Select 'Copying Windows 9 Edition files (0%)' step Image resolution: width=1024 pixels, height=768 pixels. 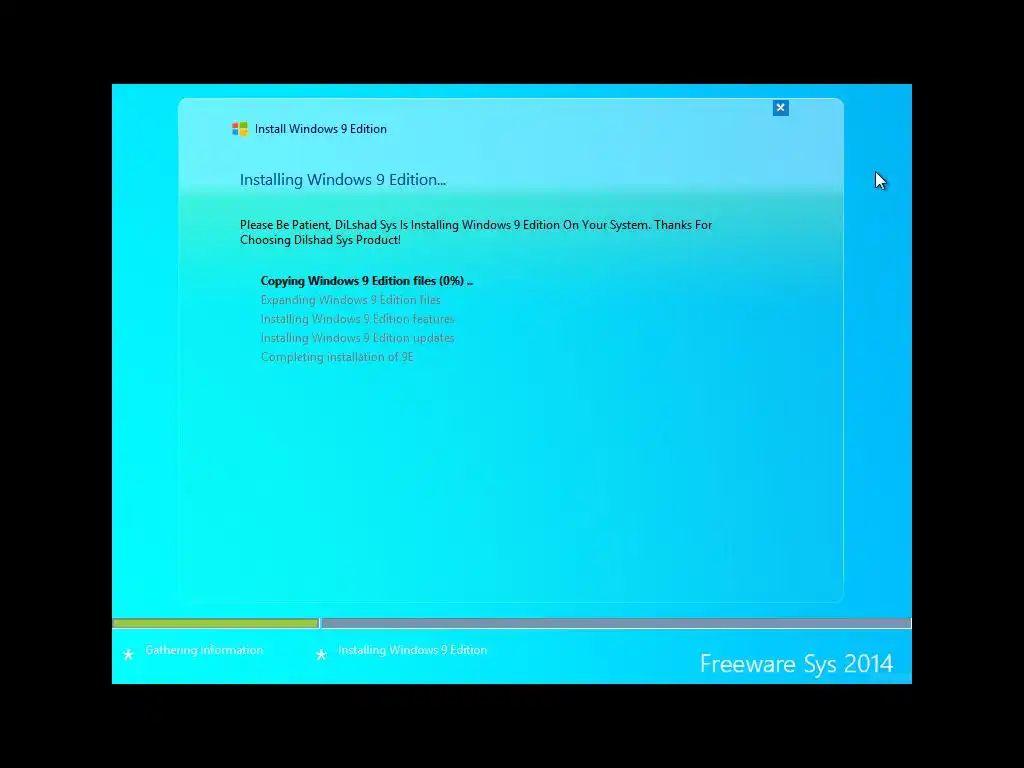[x=366, y=281]
